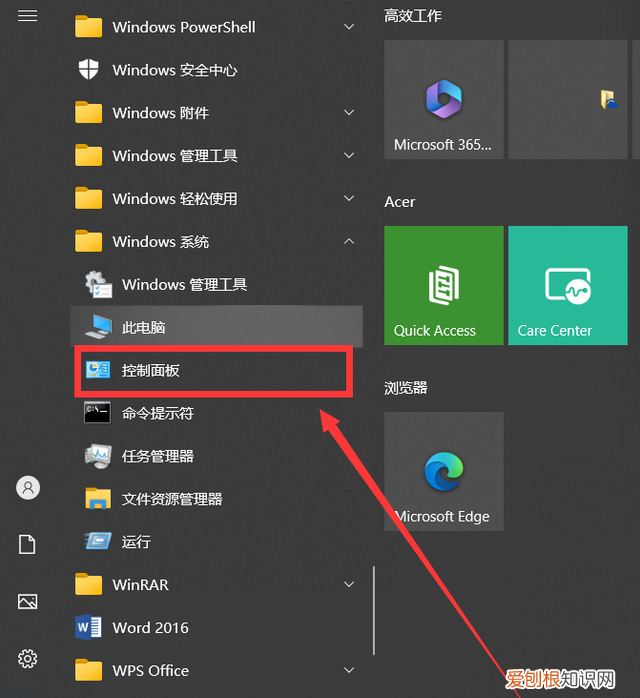Screen dimensions: 640x698
Task: Open the small folder tile beside Microsoft 365
Action: click(x=568, y=99)
